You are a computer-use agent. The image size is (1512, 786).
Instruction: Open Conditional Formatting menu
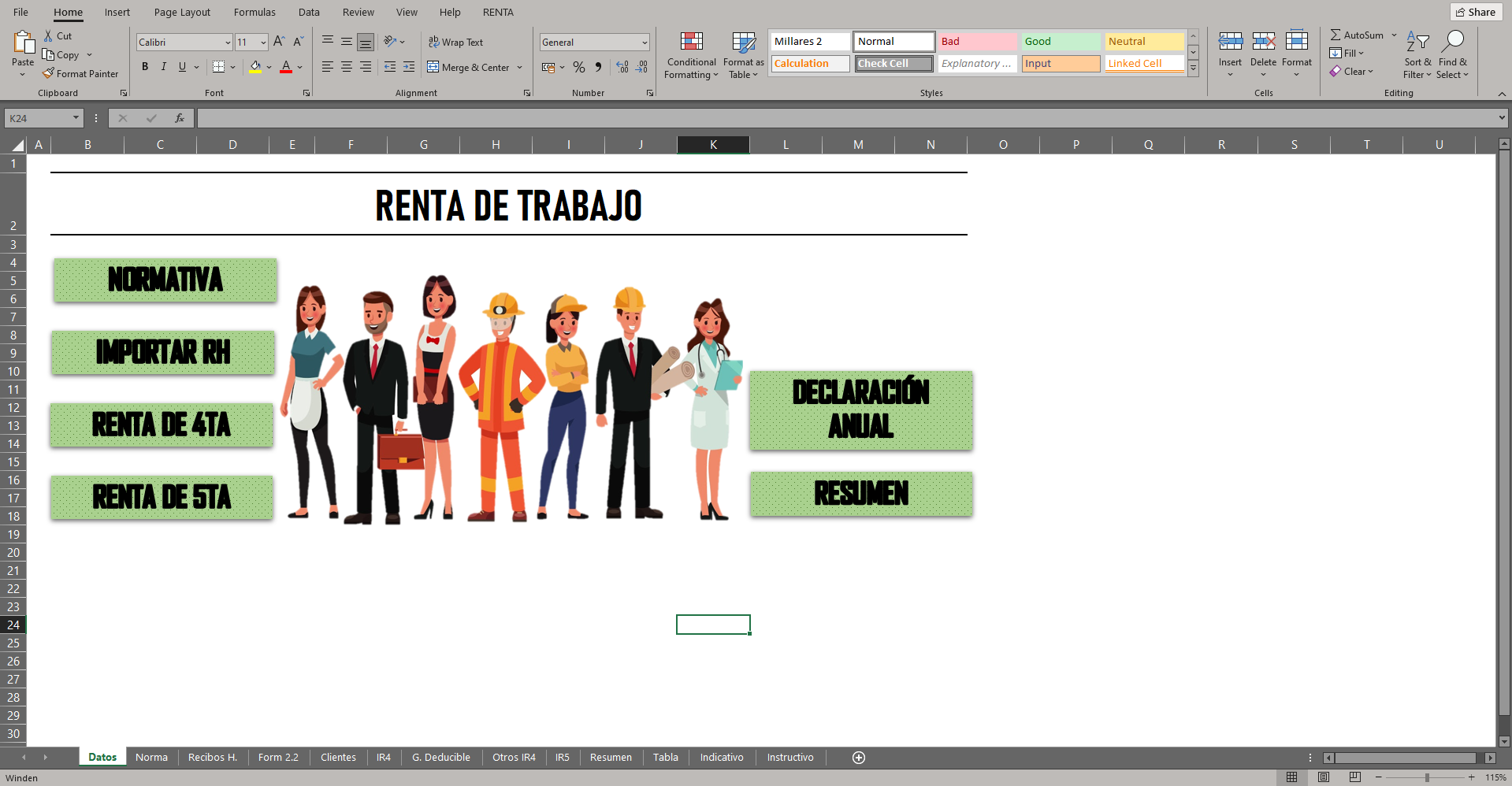(691, 55)
